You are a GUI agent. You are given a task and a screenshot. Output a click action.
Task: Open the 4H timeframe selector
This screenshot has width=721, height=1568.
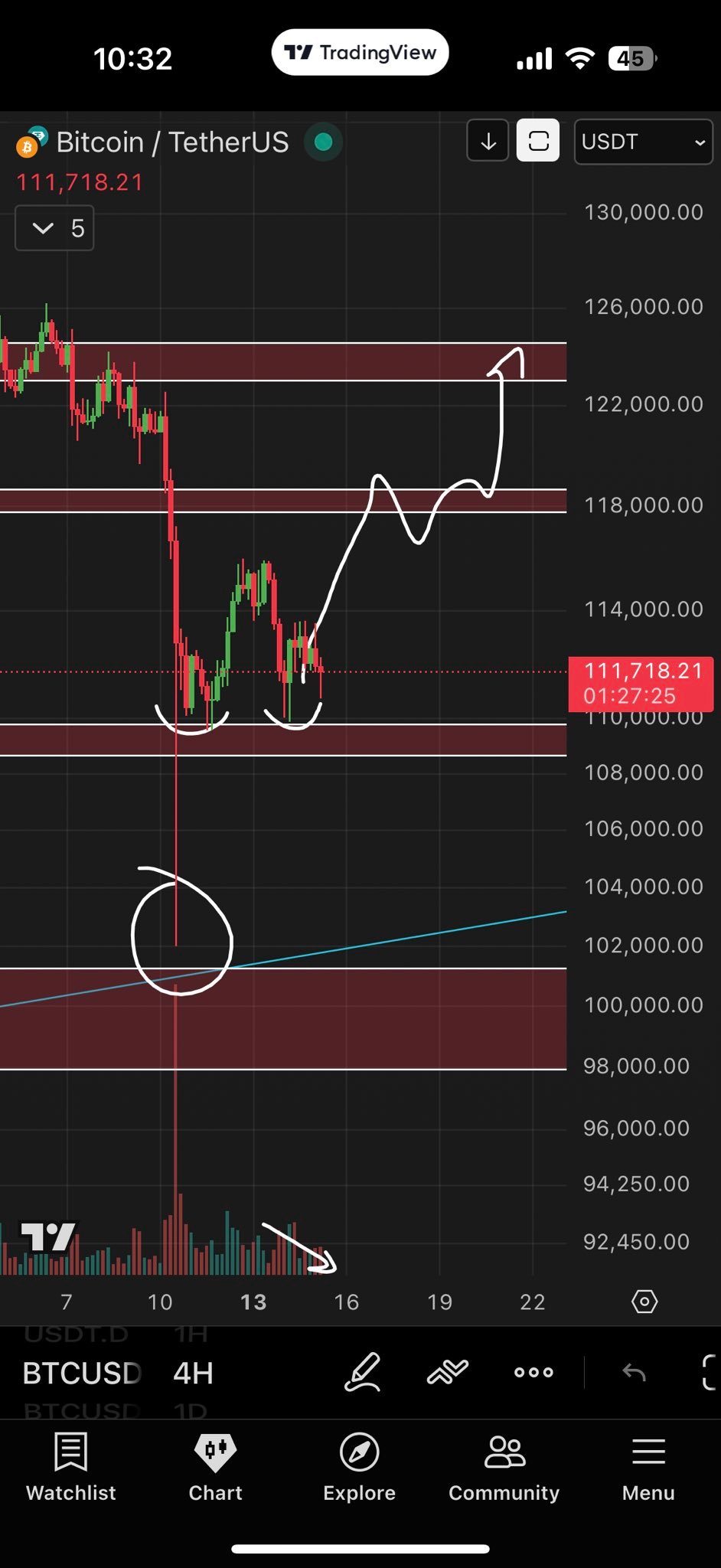193,1374
